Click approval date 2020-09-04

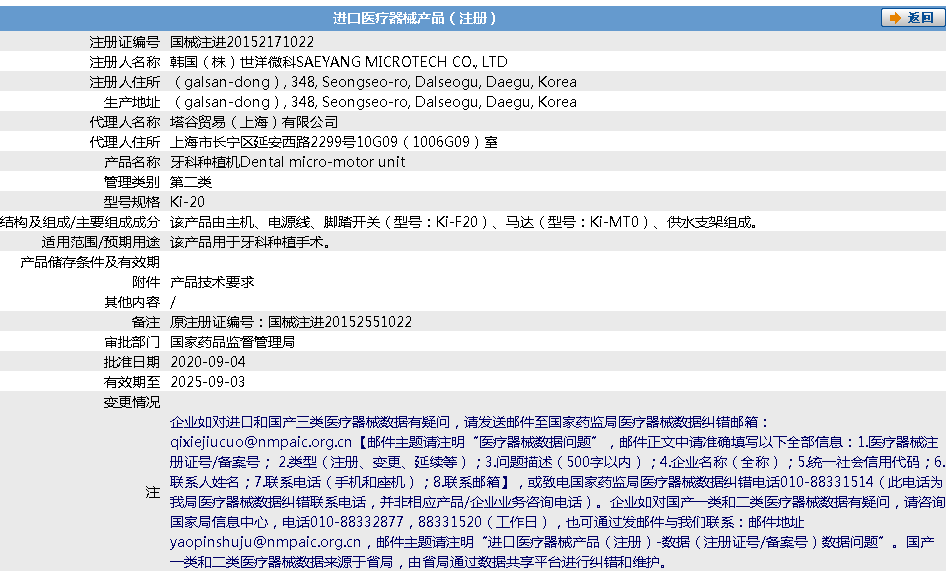(208, 362)
